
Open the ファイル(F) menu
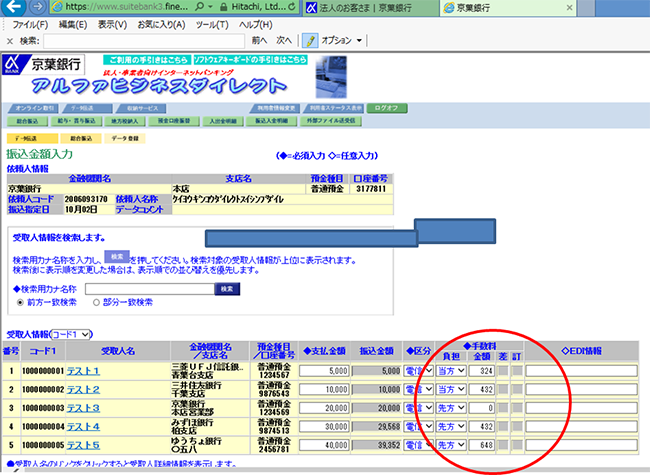(30, 25)
